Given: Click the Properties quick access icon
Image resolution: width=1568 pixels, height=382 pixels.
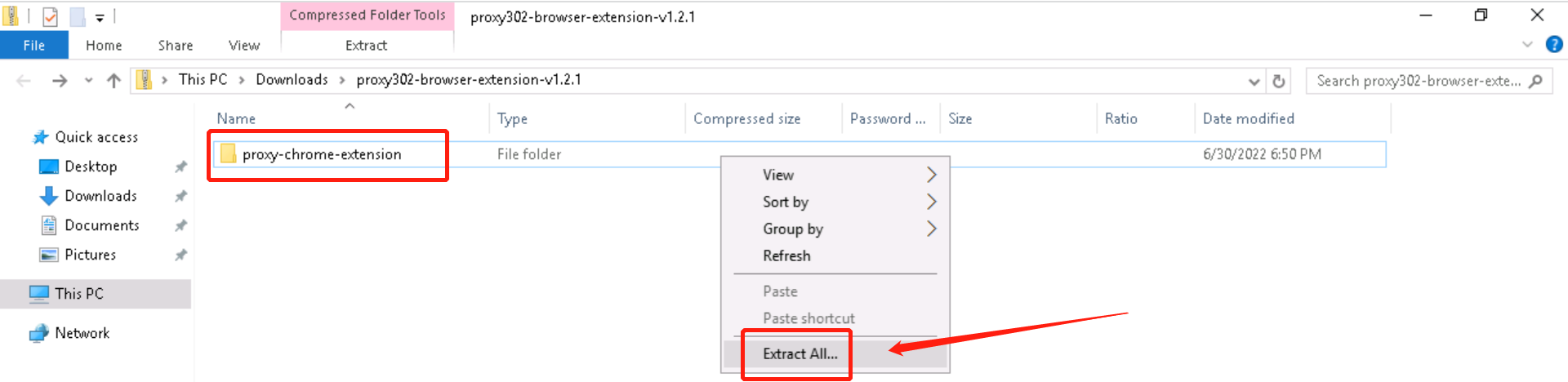Looking at the screenshot, I should point(50,16).
